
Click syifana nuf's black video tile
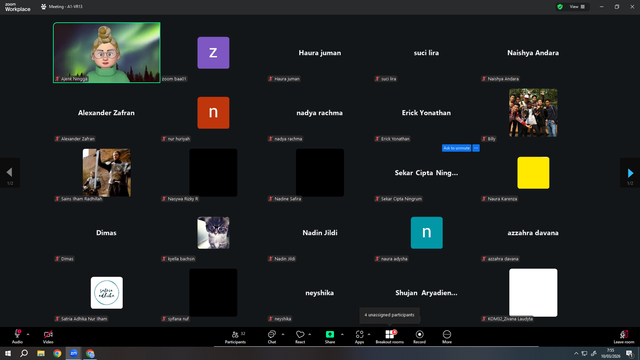(x=213, y=293)
